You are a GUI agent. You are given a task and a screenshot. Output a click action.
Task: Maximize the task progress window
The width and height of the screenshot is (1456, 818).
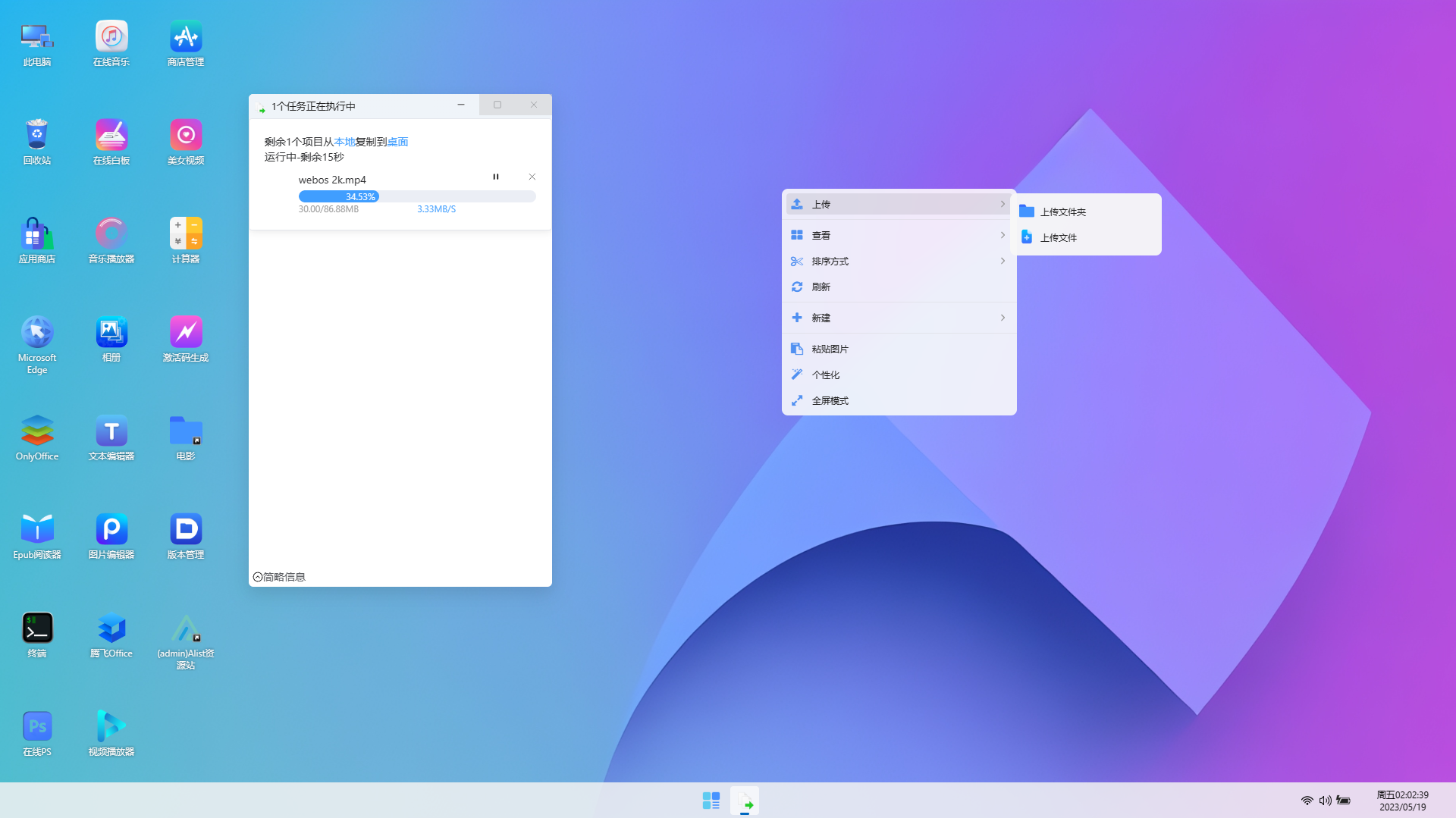(x=497, y=105)
